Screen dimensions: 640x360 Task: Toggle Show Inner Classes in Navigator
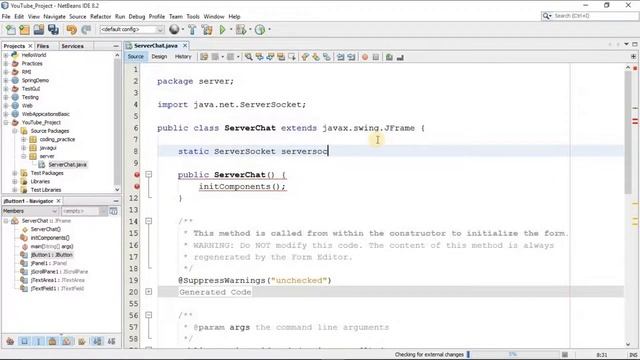click(x=67, y=341)
